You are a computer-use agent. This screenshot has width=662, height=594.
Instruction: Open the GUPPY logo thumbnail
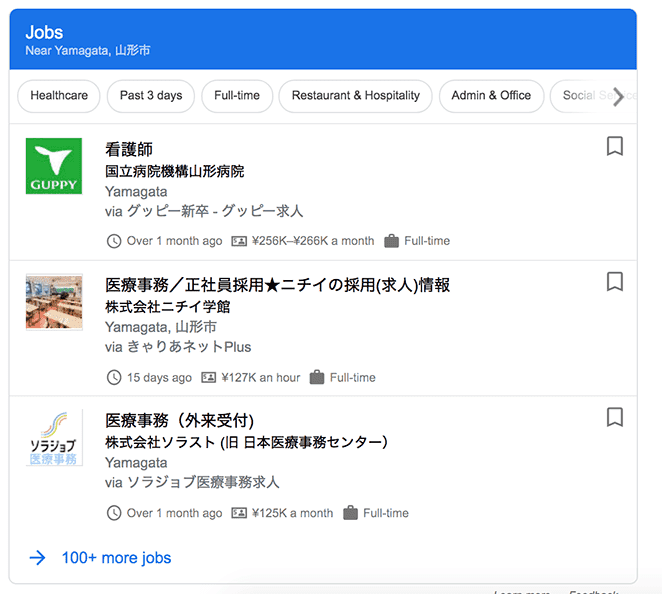click(54, 166)
